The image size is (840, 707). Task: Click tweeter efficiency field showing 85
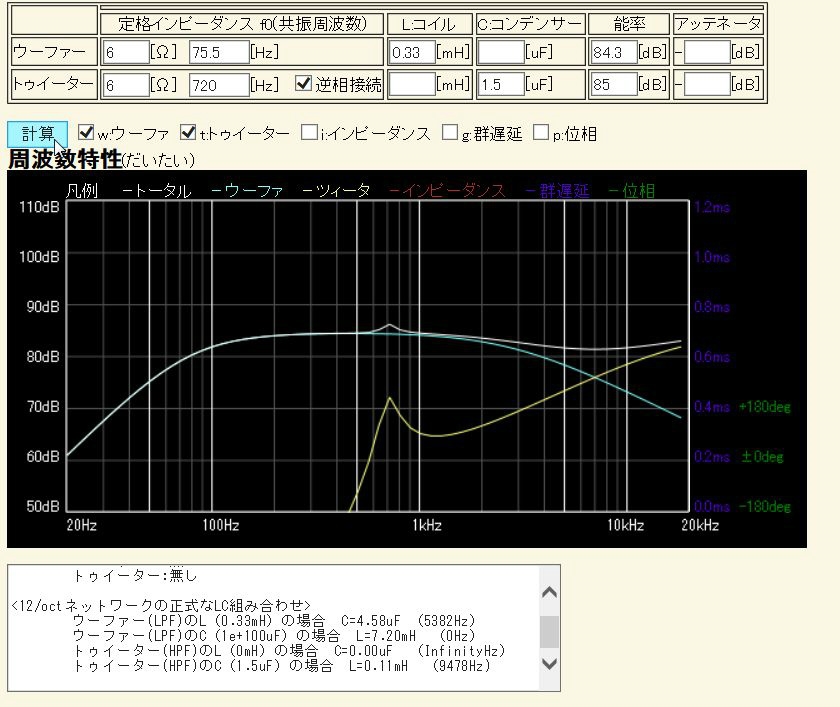point(614,85)
